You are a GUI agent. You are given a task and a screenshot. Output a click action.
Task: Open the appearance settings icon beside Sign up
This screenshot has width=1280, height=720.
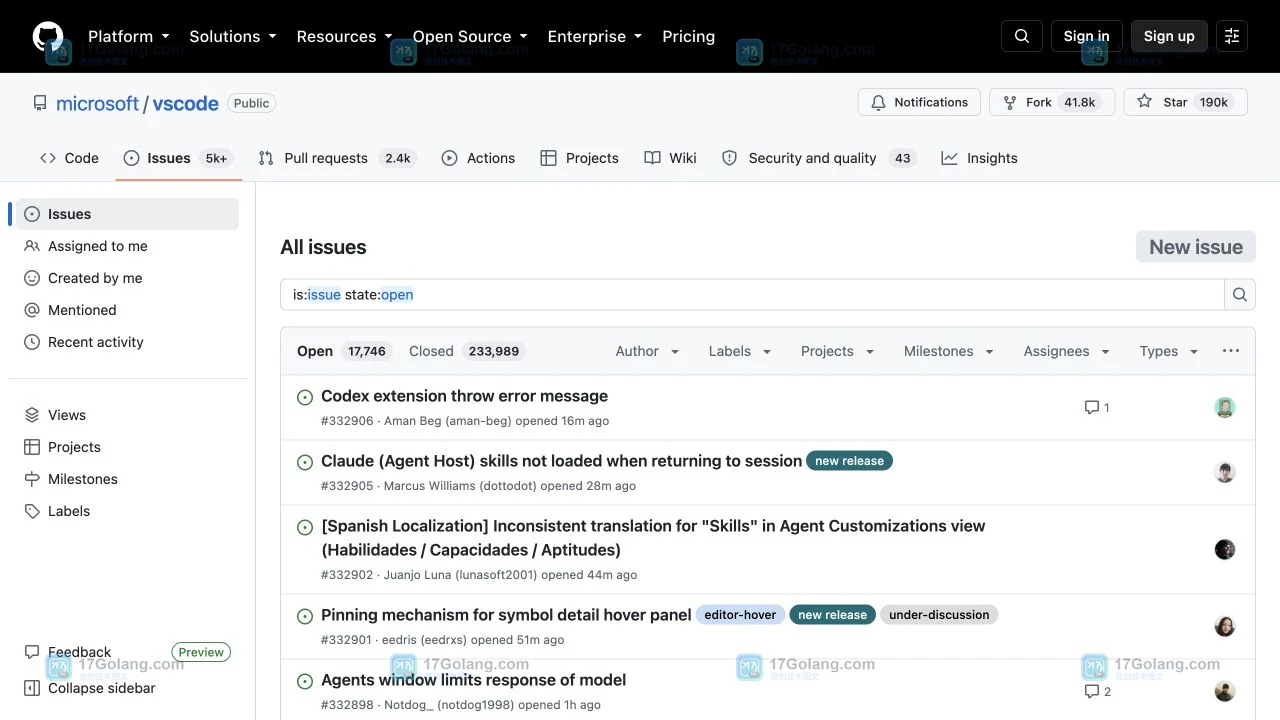pyautogui.click(x=1232, y=36)
